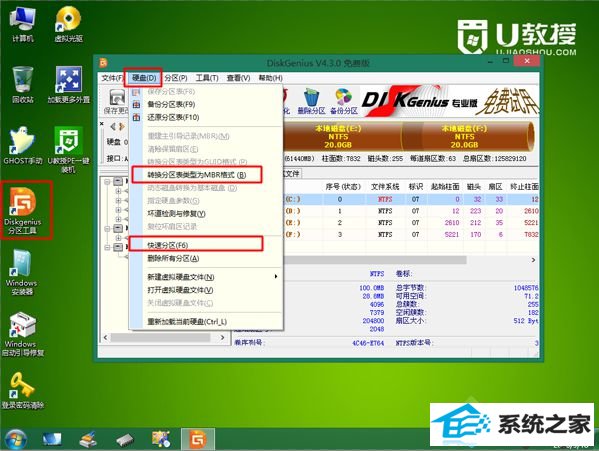Open the 回收站 recycle bin icon

pyautogui.click(x=23, y=85)
